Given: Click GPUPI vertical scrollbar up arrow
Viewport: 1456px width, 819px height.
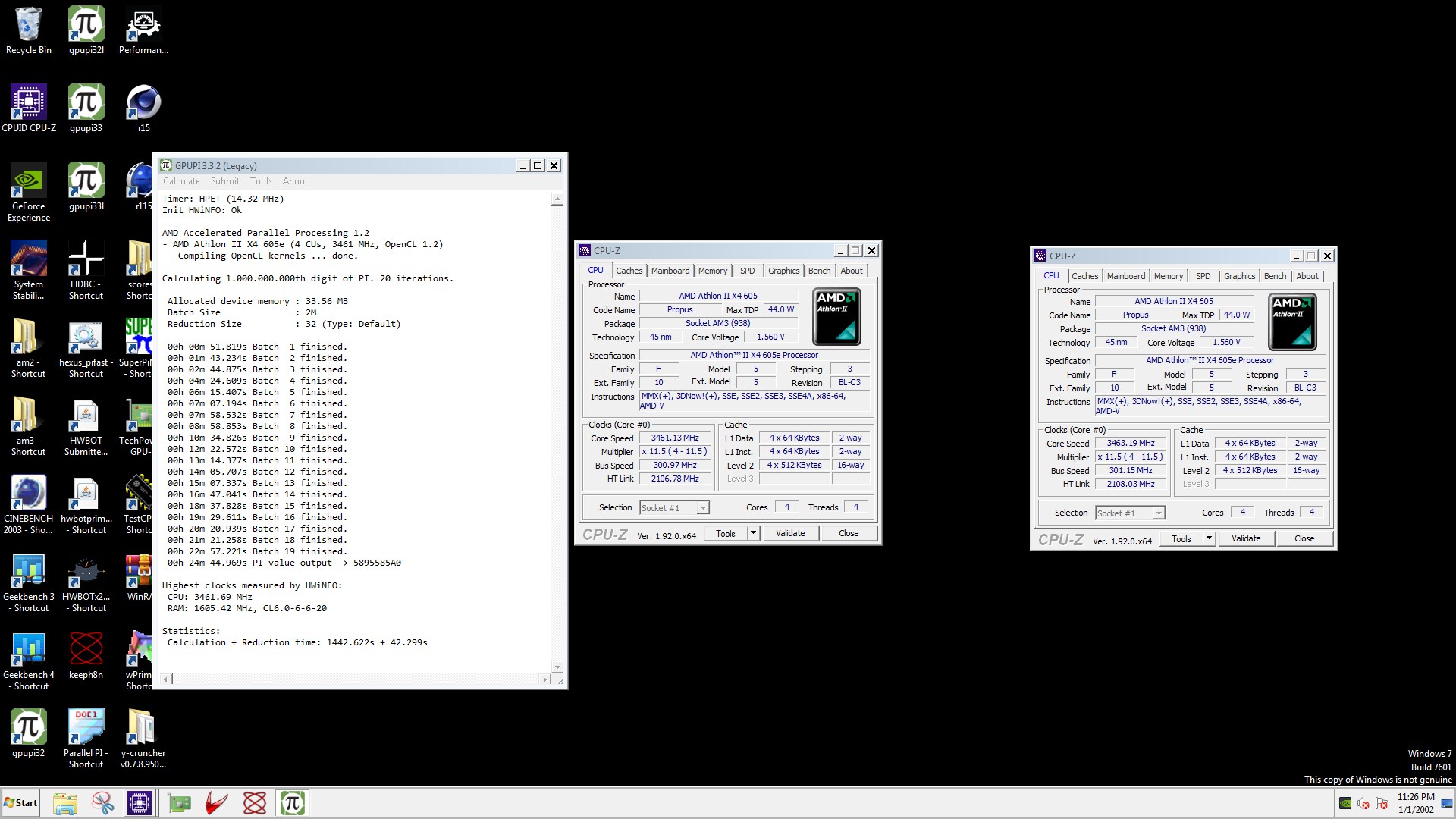Looking at the screenshot, I should click(557, 199).
